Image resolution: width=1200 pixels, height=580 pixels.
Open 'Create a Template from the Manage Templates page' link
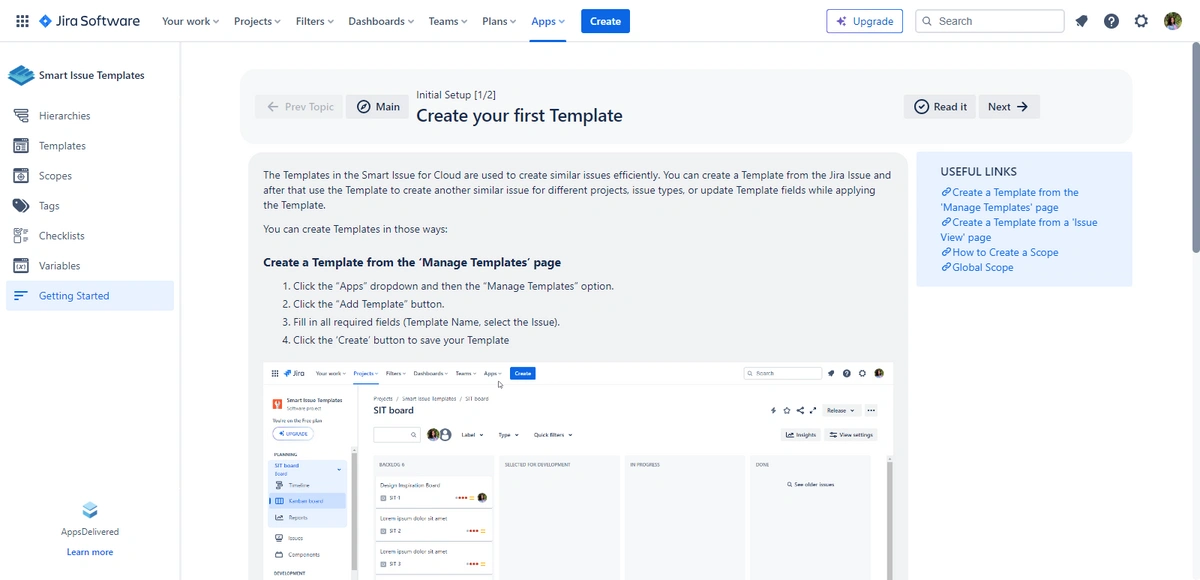click(x=1010, y=200)
